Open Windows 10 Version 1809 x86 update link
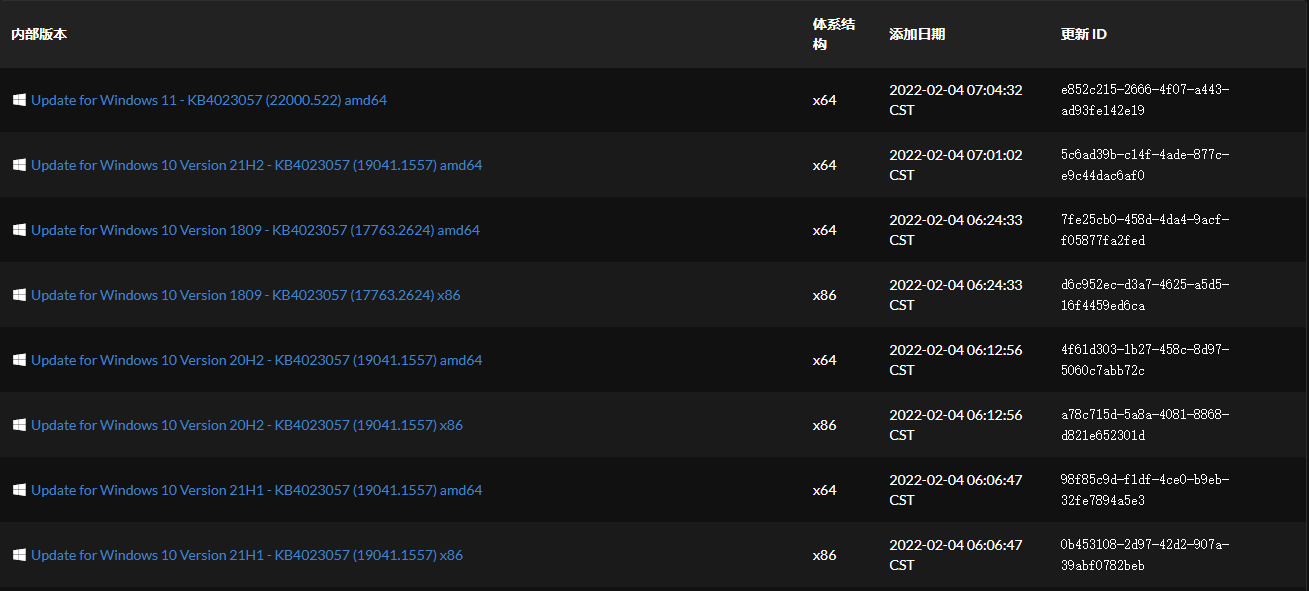 pyautogui.click(x=246, y=295)
